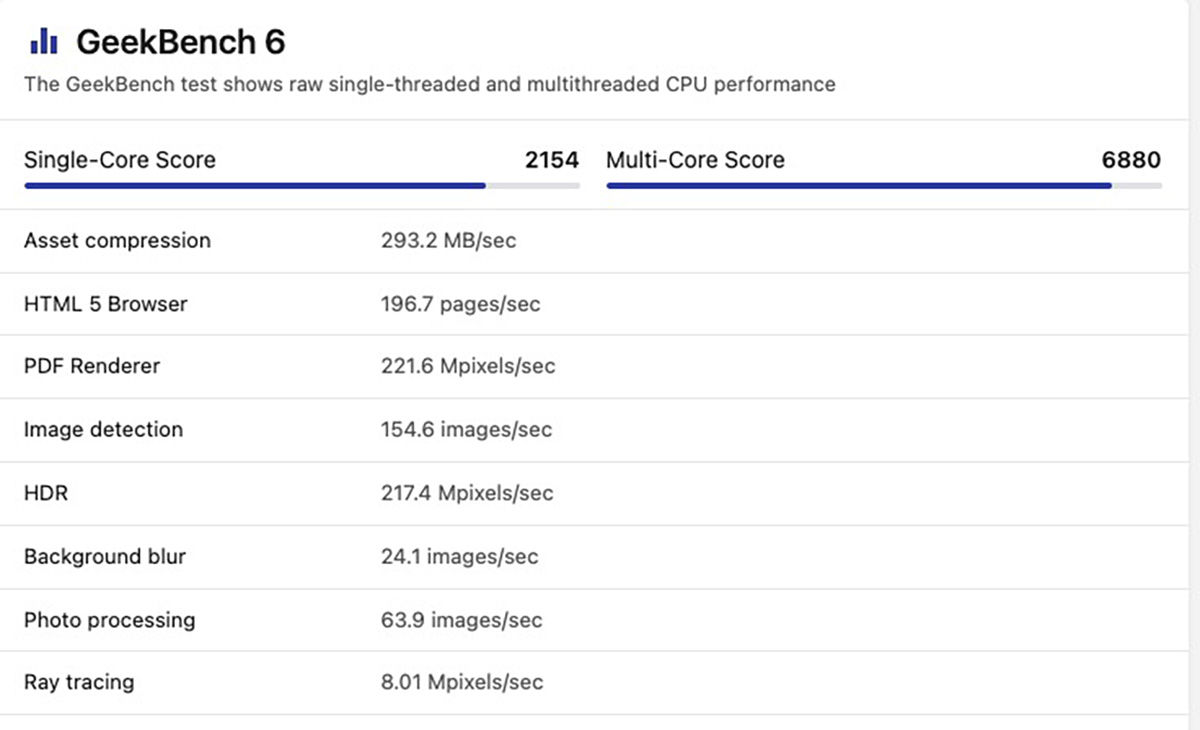Select the Photo processing row label

click(x=110, y=620)
